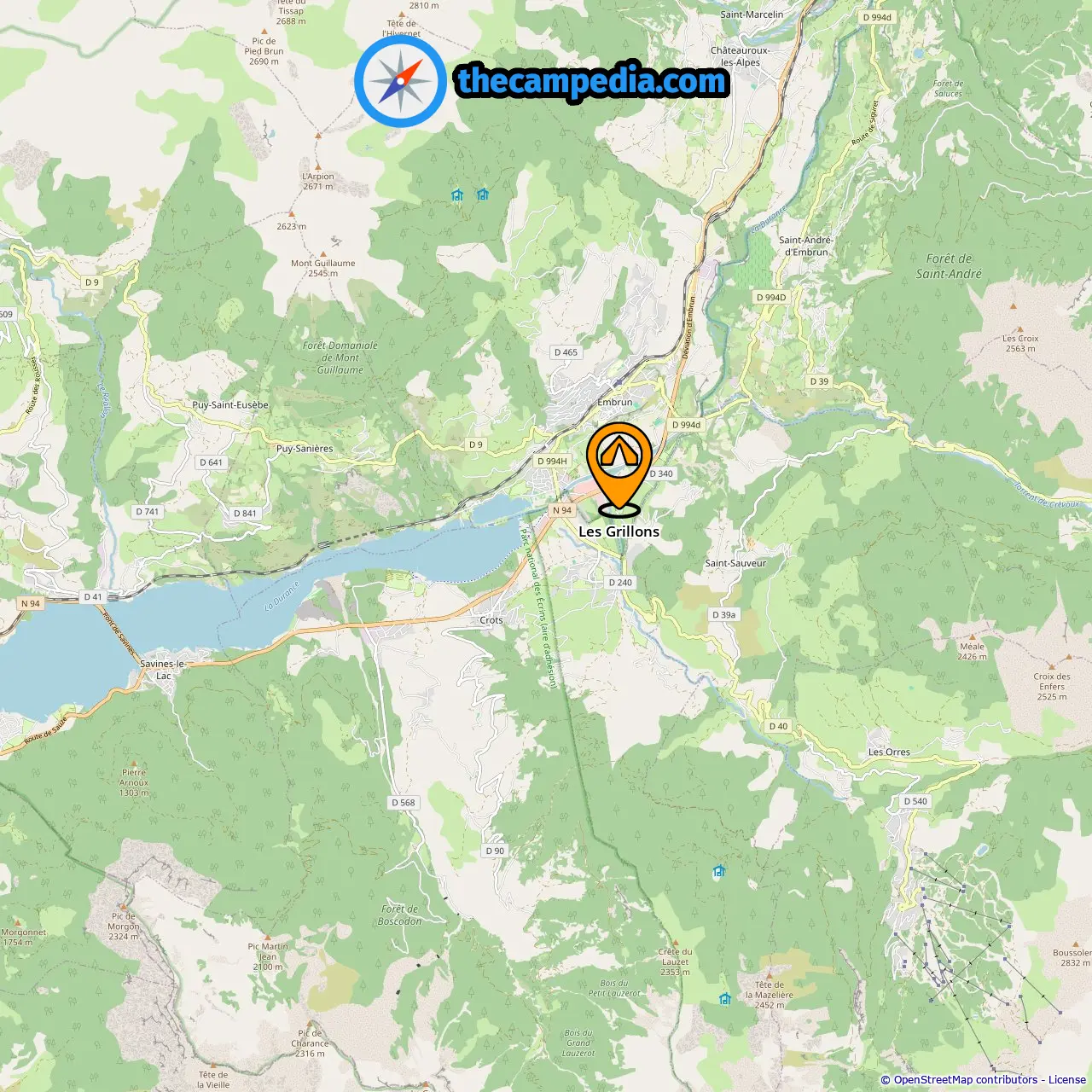Screen dimensions: 1092x1092
Task: Click the Saint-Sauveur village label
Action: 735,563
